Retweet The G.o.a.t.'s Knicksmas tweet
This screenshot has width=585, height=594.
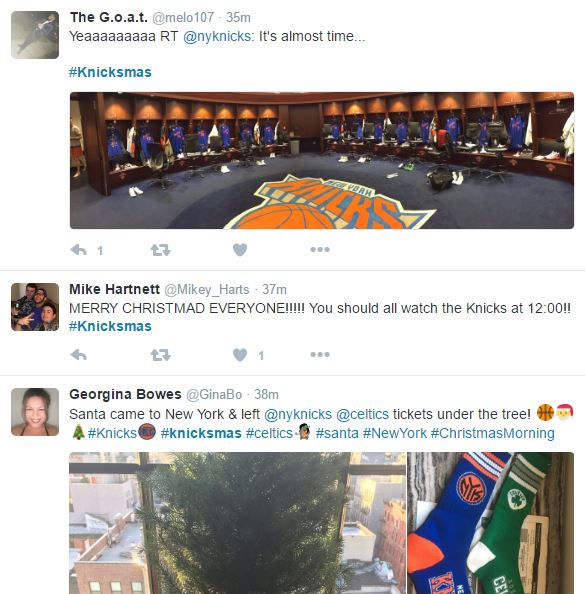tap(160, 250)
